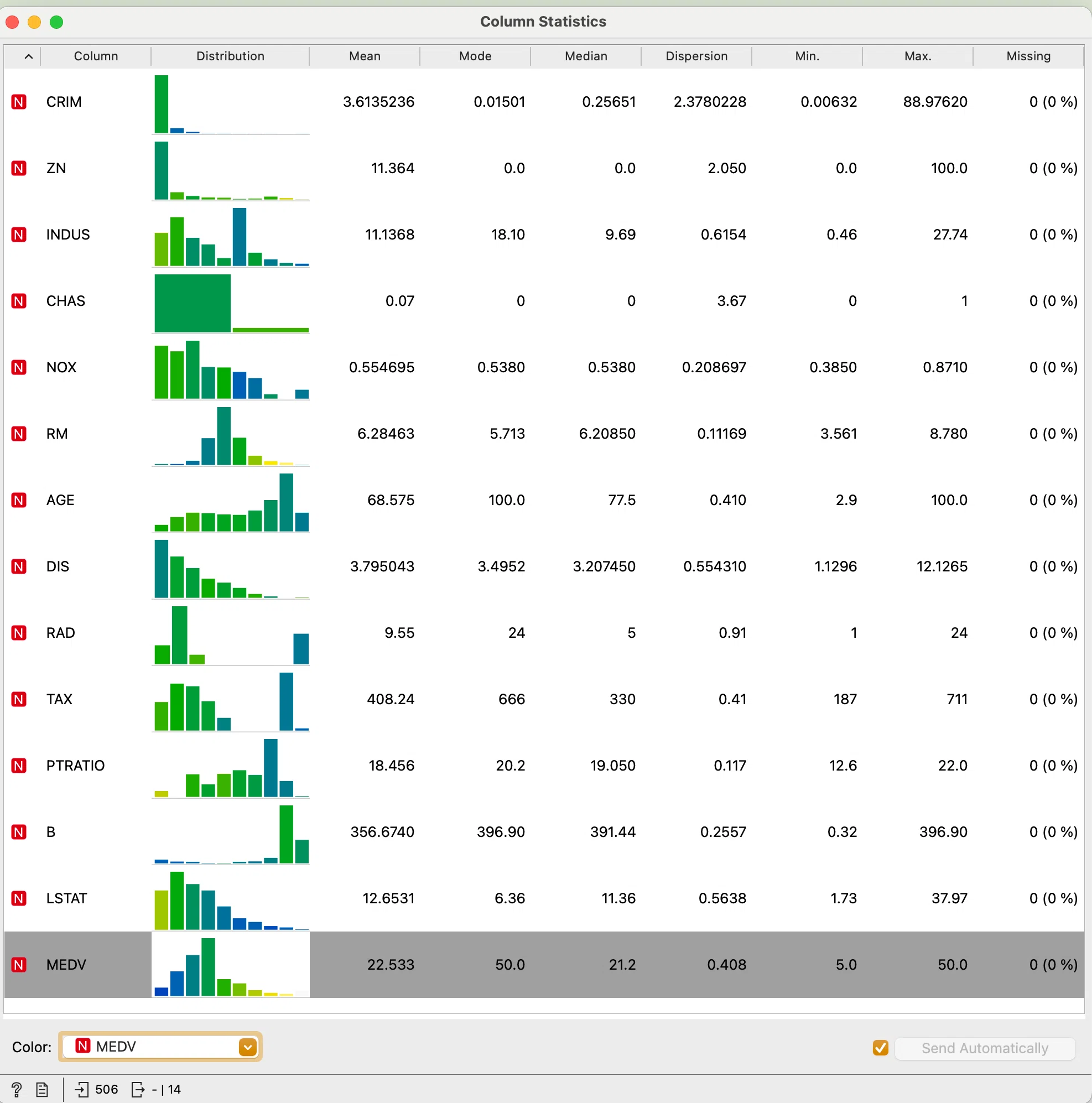The width and height of the screenshot is (1092, 1103).
Task: Click the Distribution column header
Action: pyautogui.click(x=230, y=56)
